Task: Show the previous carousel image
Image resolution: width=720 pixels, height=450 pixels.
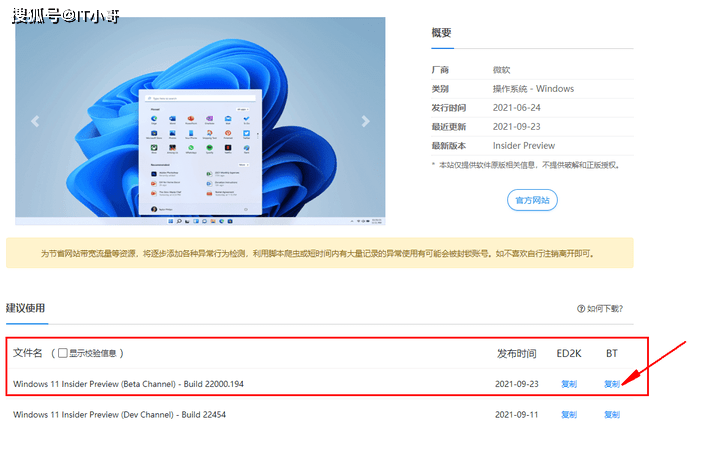Action: [x=35, y=121]
